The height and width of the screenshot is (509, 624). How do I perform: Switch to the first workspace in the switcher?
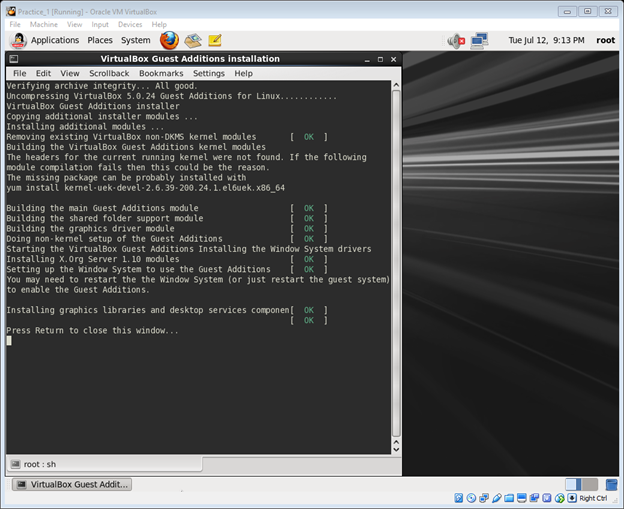pyautogui.click(x=573, y=484)
